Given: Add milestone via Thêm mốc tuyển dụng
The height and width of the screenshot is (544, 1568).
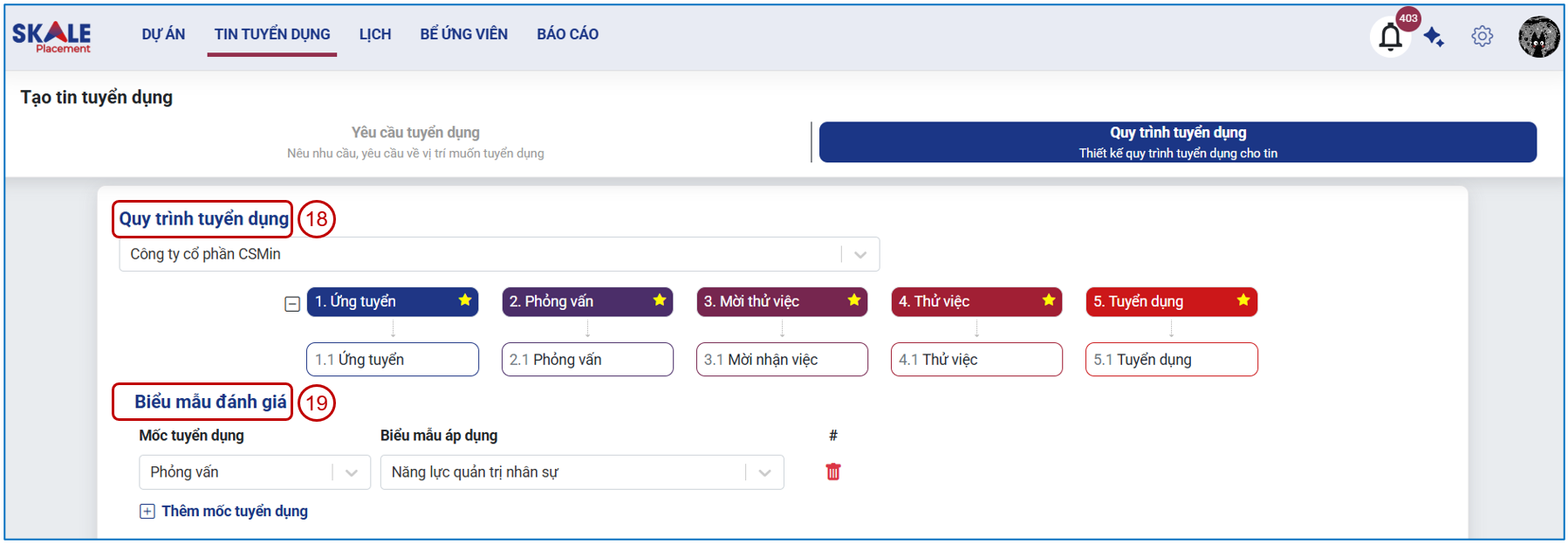Looking at the screenshot, I should coord(224,511).
